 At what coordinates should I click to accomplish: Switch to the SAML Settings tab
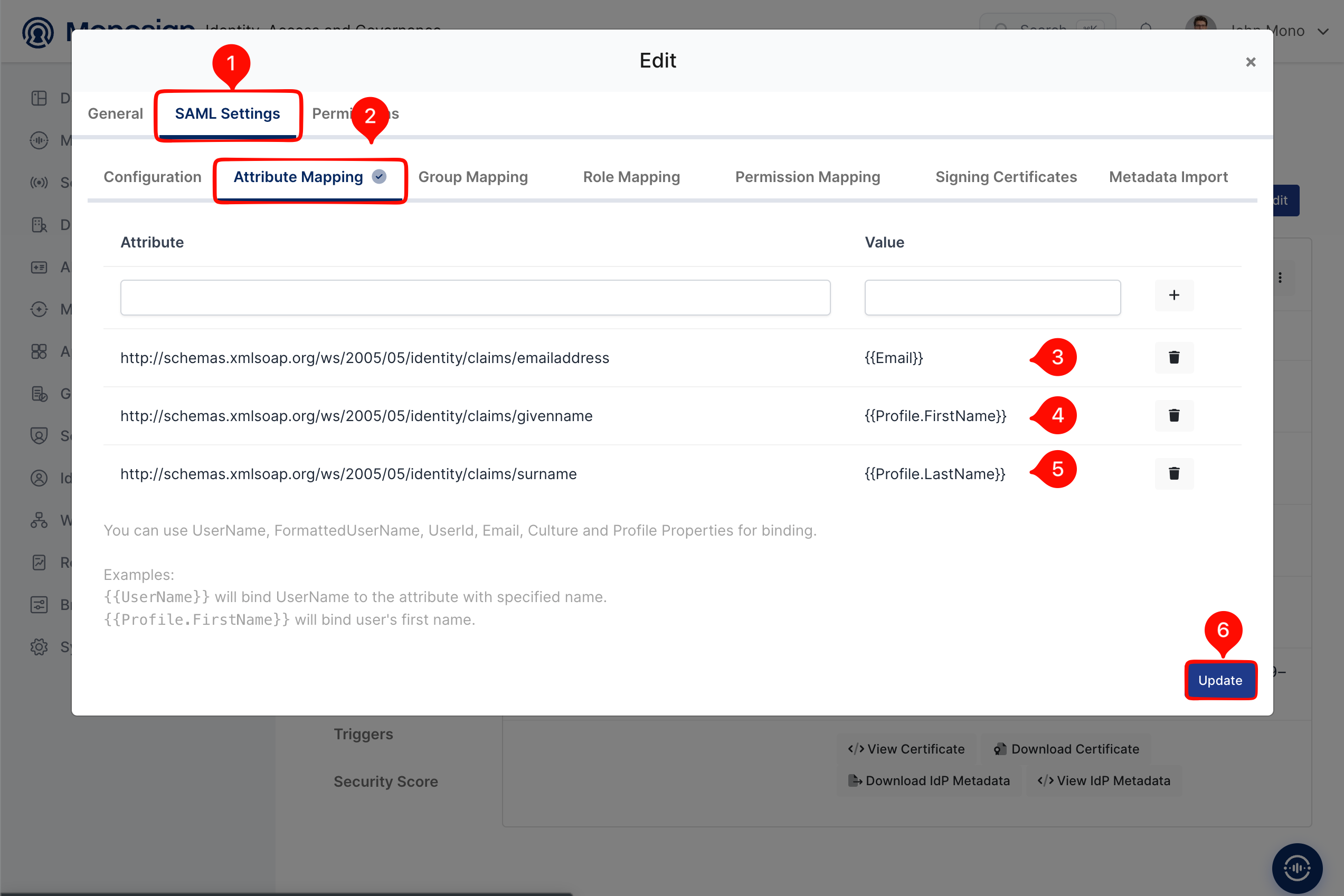pyautogui.click(x=228, y=113)
